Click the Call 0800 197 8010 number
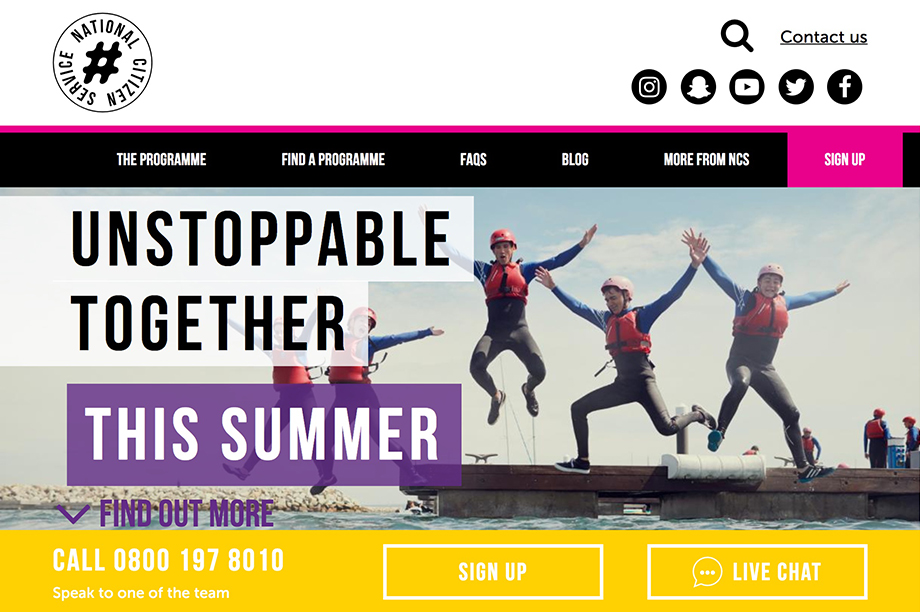Viewport: 920px width, 612px height. tap(168, 560)
